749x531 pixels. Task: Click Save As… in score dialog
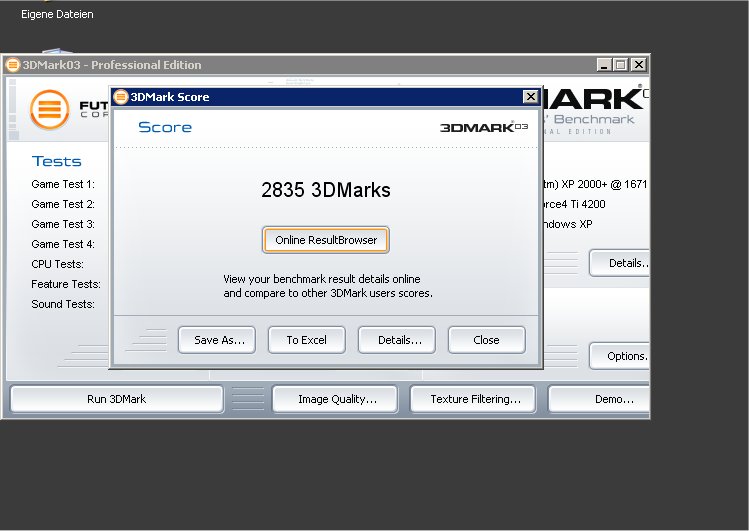216,340
